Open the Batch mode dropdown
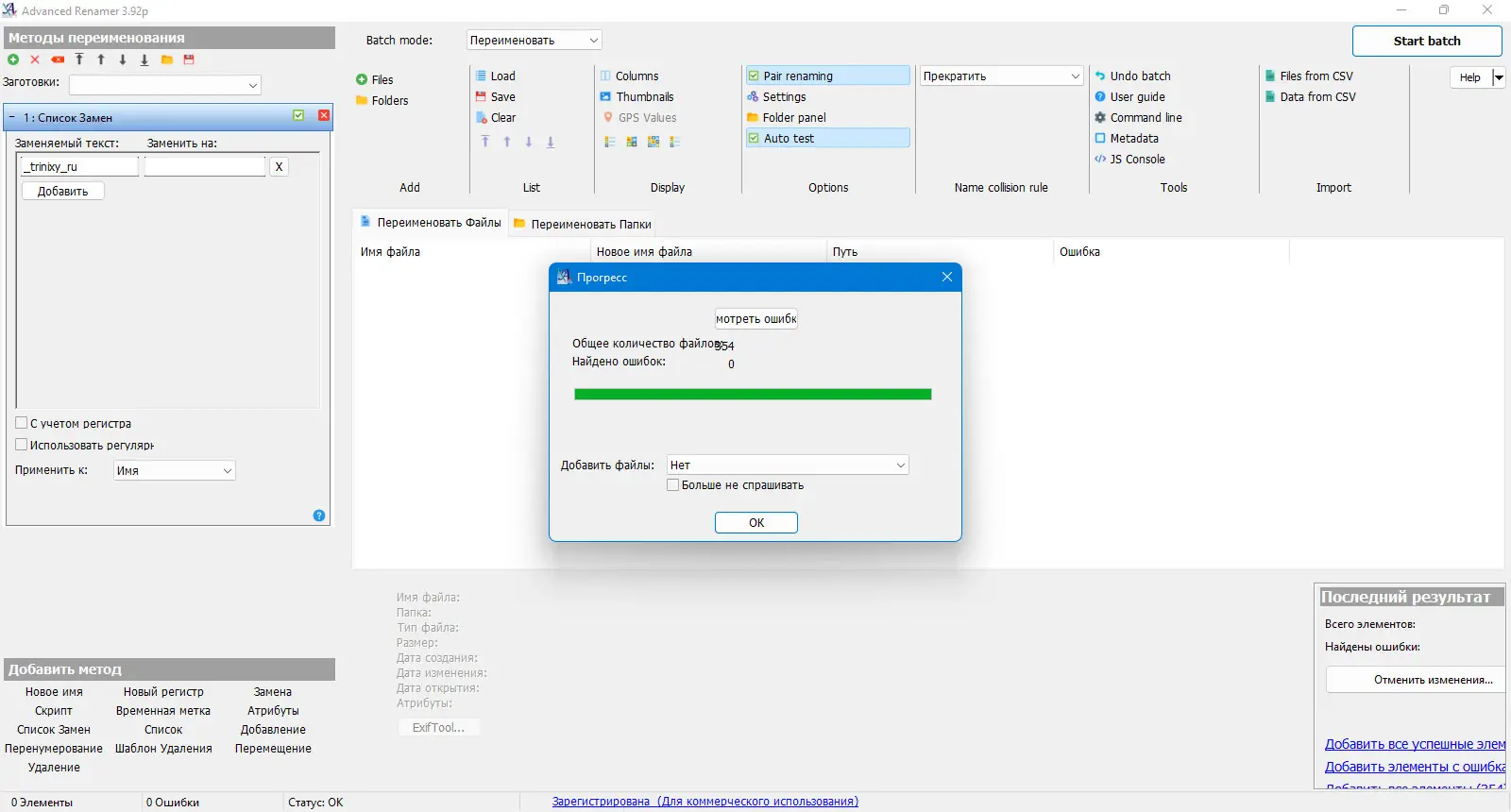This screenshot has width=1511, height=812. point(535,40)
